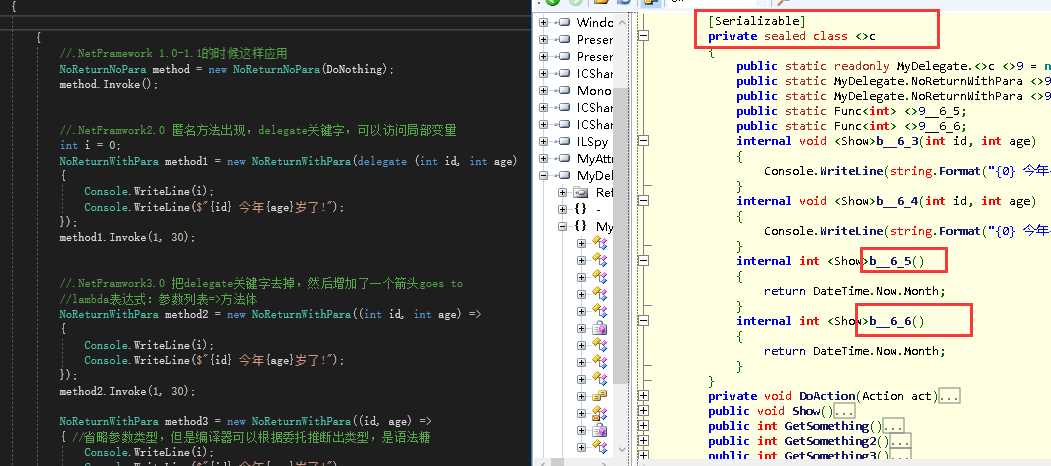Screen dimensions: 1051x466
Task: Click the ellipsis box after DoAction(Action act)
Action: tap(948, 396)
